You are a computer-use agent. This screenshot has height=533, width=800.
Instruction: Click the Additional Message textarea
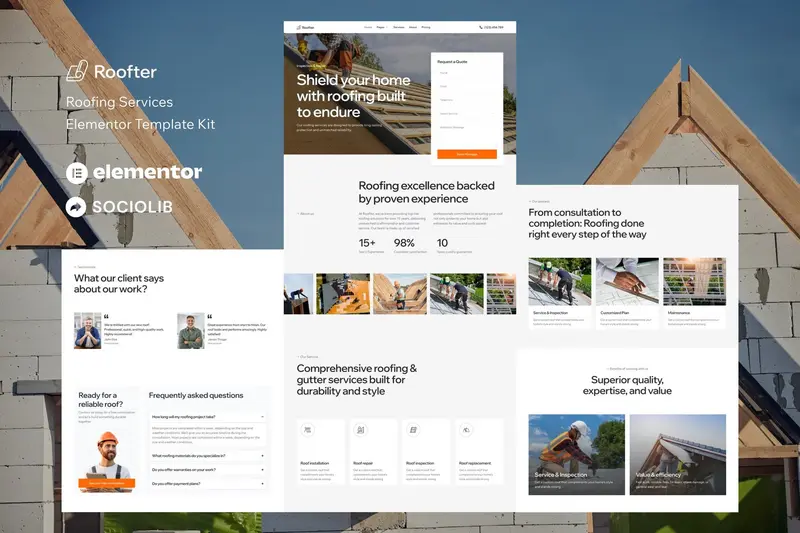click(x=467, y=134)
